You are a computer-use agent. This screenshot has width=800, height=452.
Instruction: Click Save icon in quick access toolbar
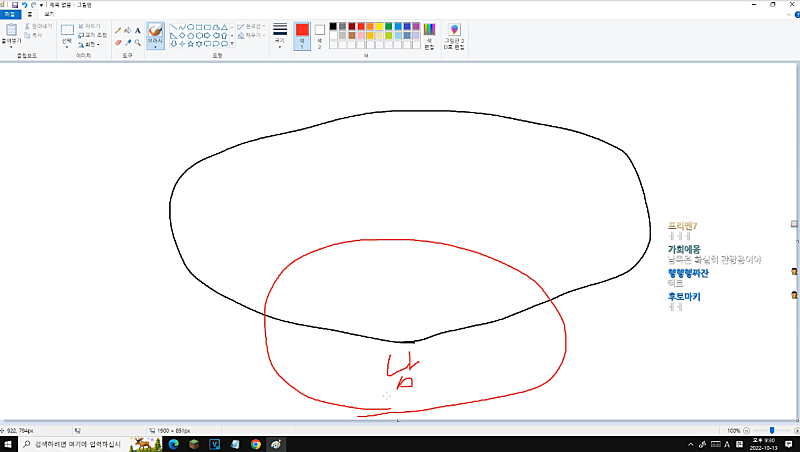click(15, 5)
